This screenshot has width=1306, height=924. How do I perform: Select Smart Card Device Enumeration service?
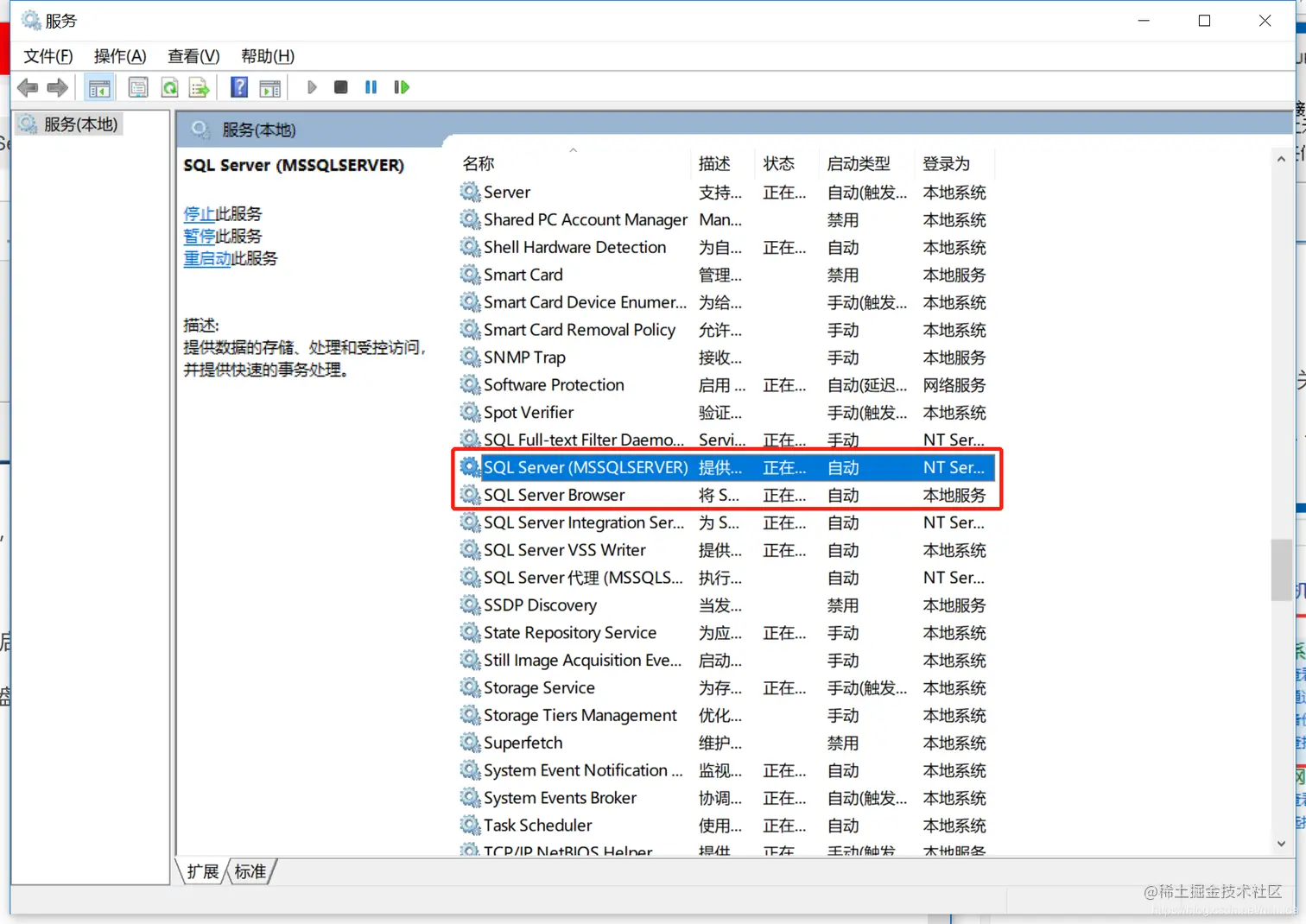726,302
